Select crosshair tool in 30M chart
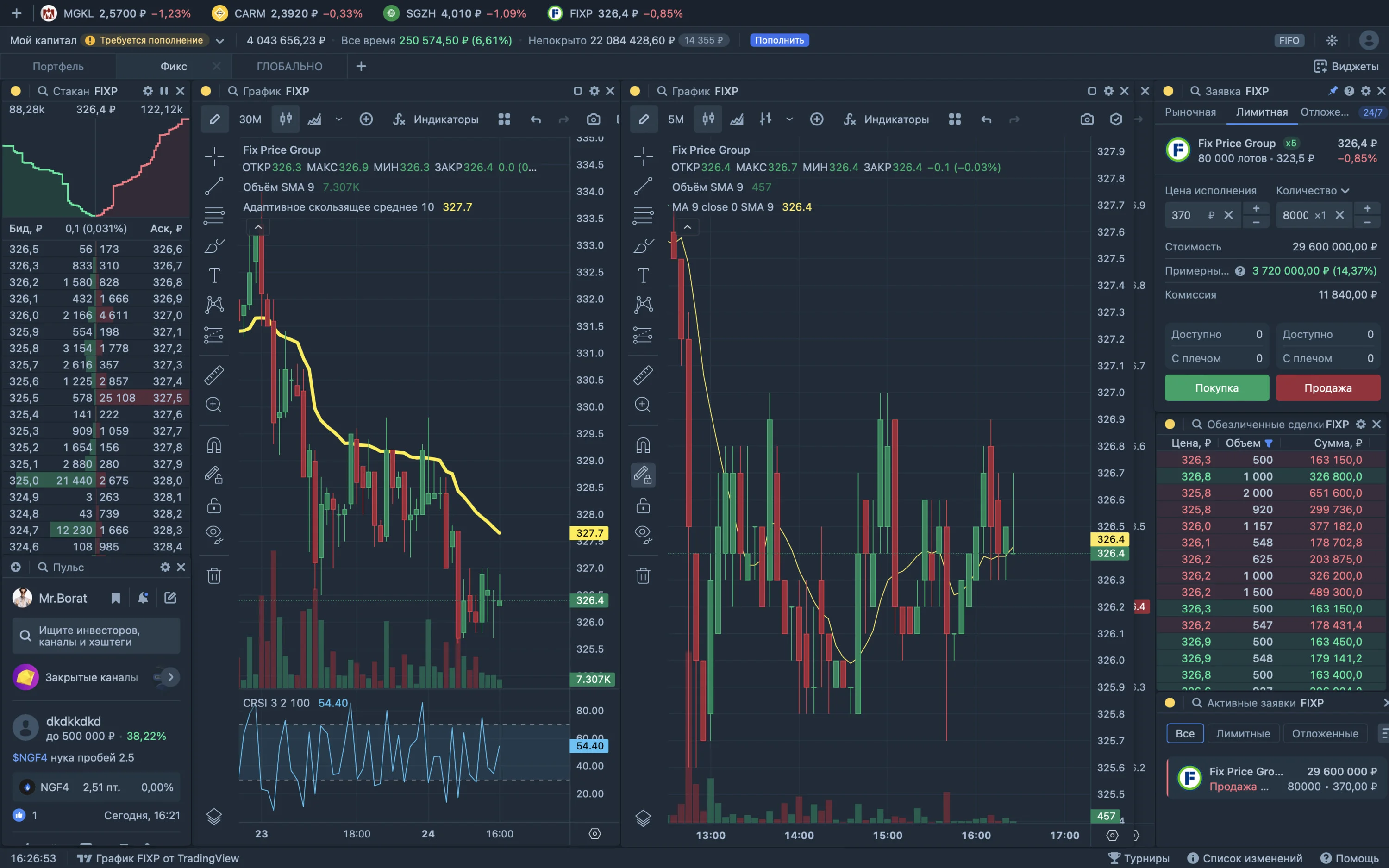 click(214, 156)
